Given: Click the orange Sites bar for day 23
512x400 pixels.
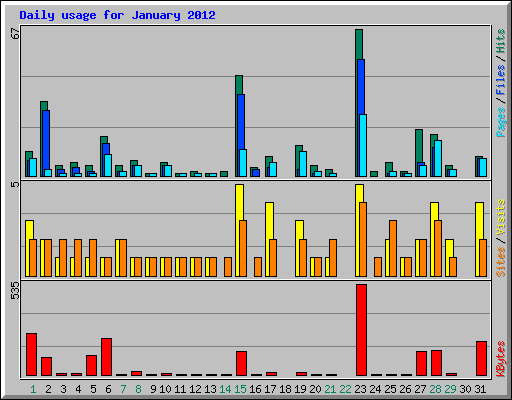Looking at the screenshot, I should pyautogui.click(x=363, y=239).
